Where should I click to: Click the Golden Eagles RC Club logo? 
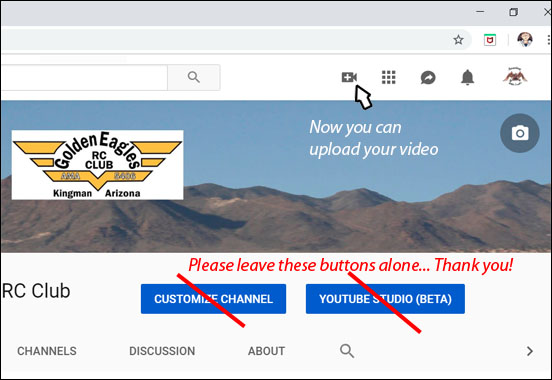[x=98, y=165]
